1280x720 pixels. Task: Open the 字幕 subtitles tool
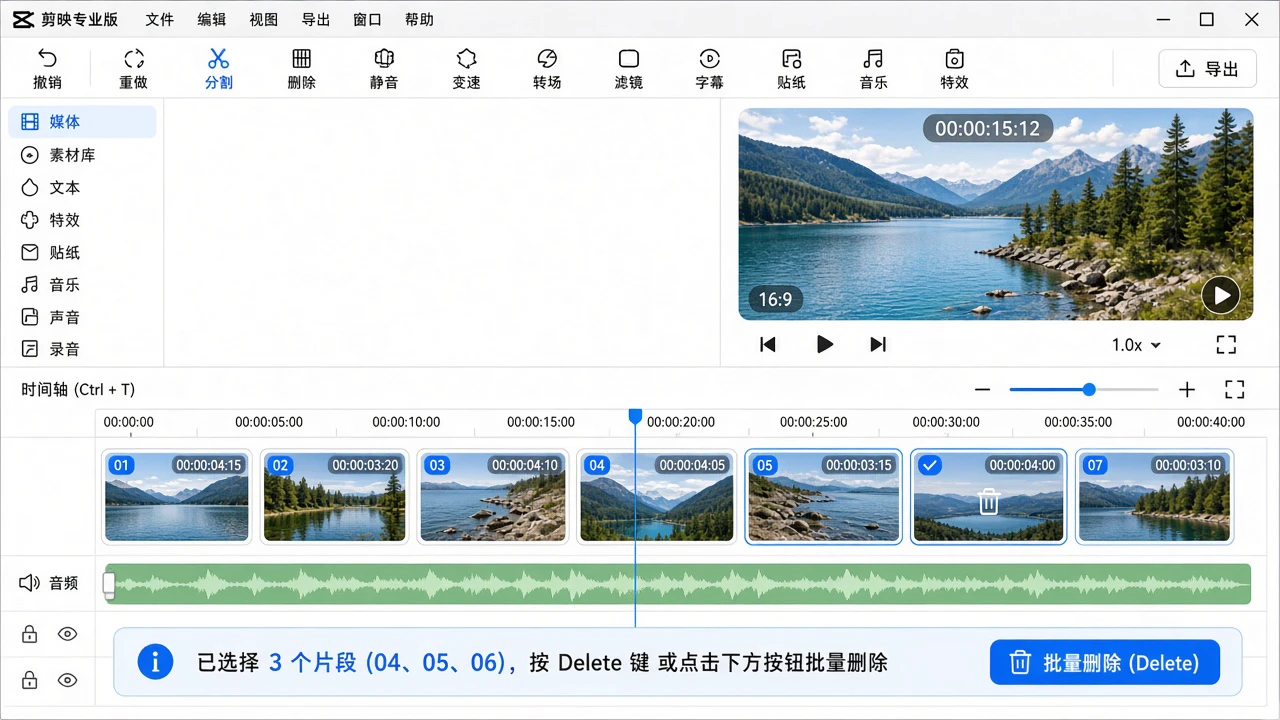tap(710, 68)
